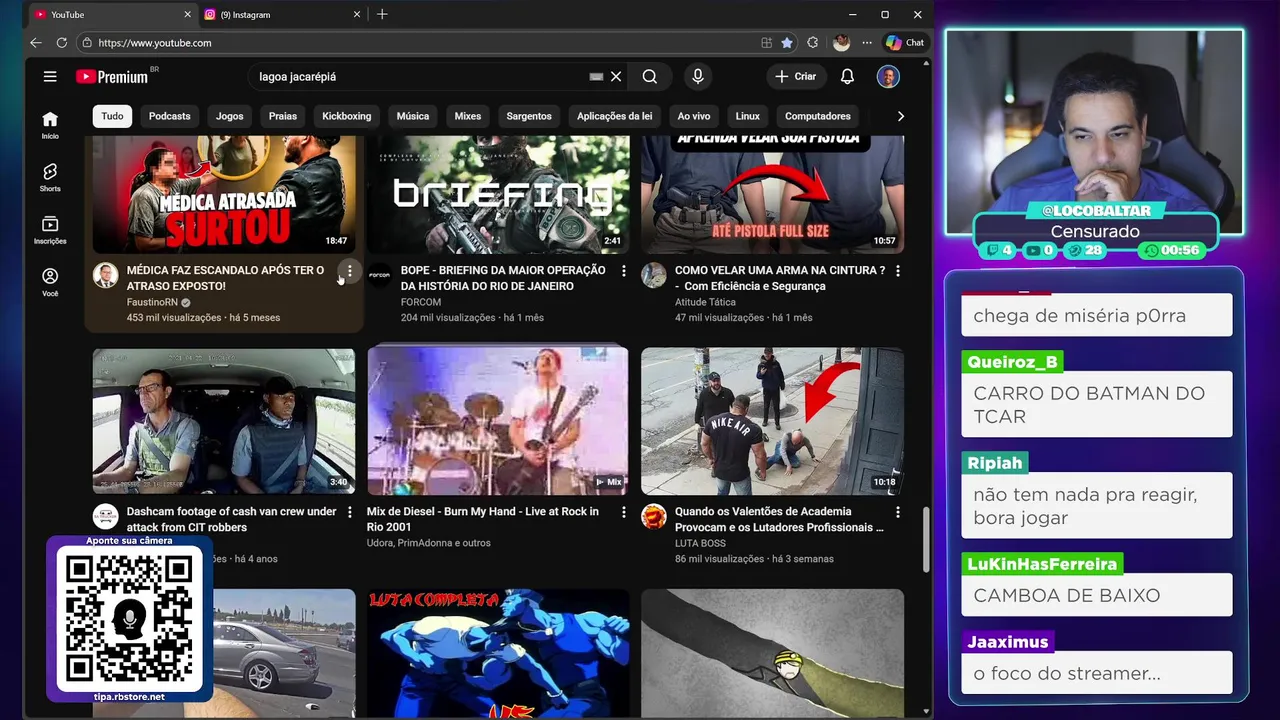Open Shorts from the sidebar
1280x720 pixels.
coord(50,177)
